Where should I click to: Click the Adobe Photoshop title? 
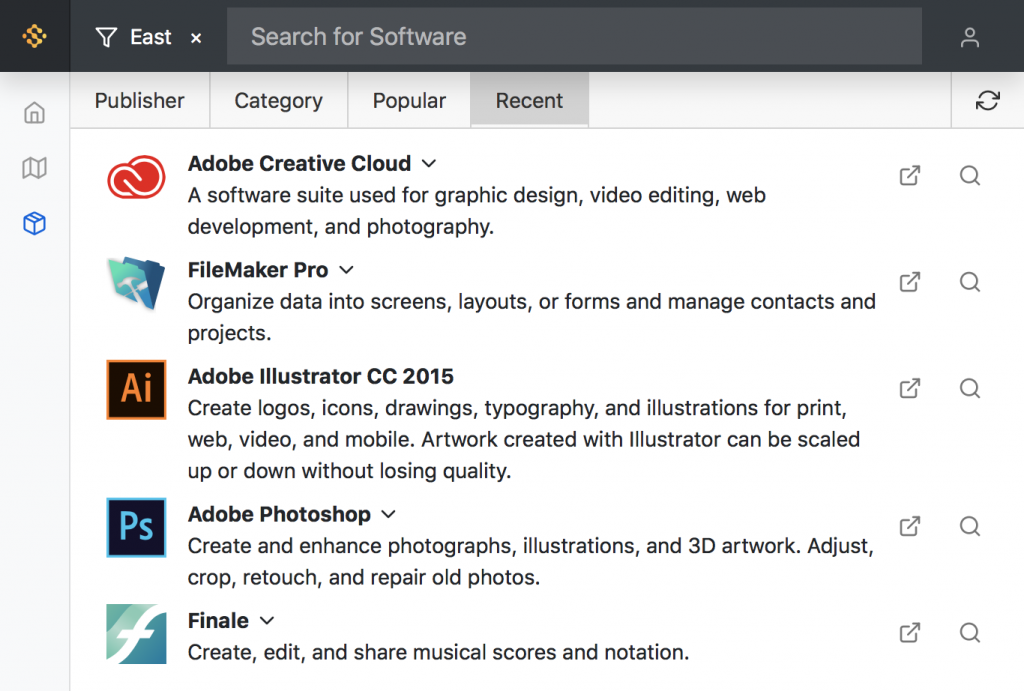tap(280, 514)
